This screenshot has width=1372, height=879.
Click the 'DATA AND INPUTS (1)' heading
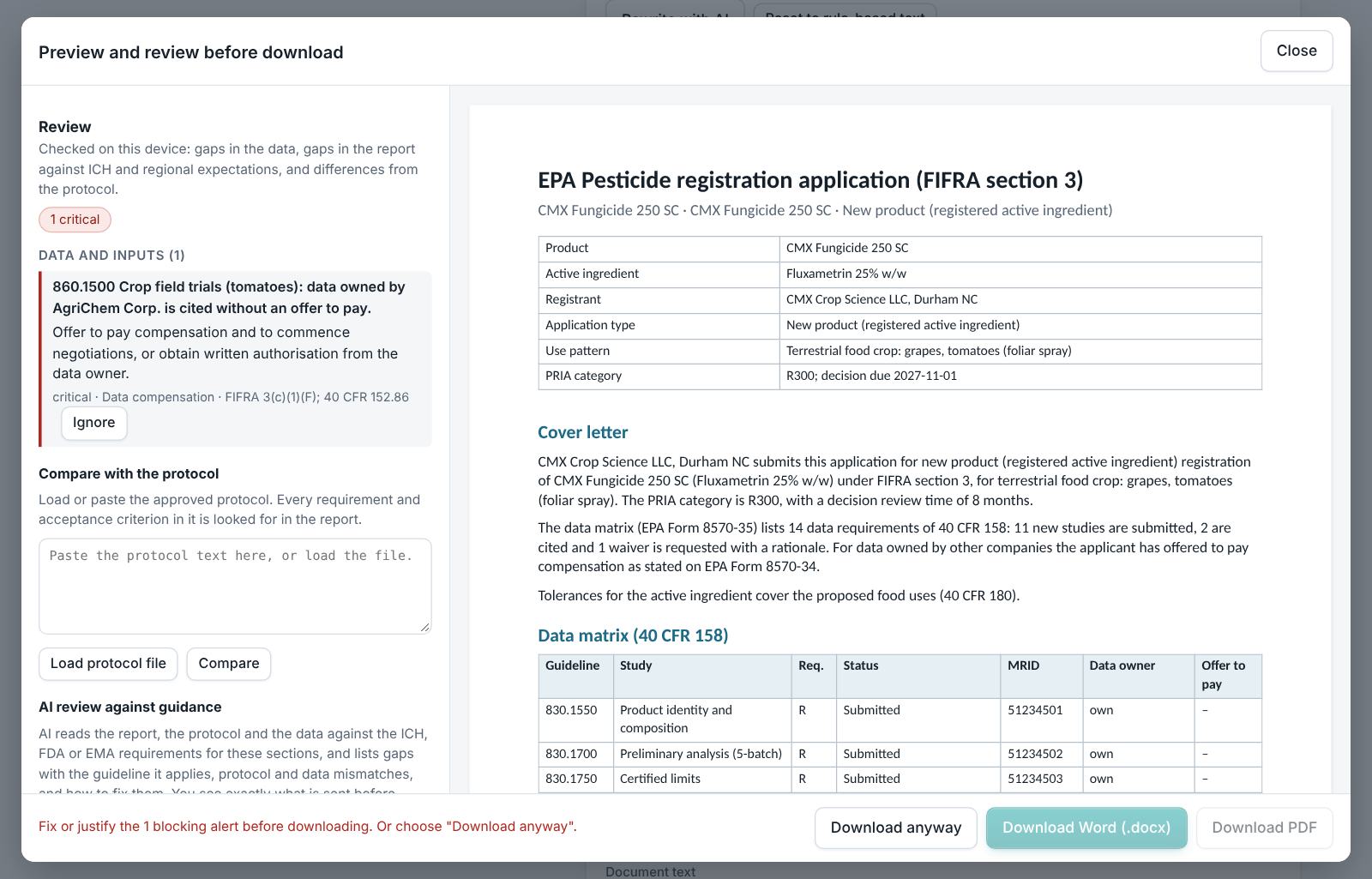[x=111, y=256]
